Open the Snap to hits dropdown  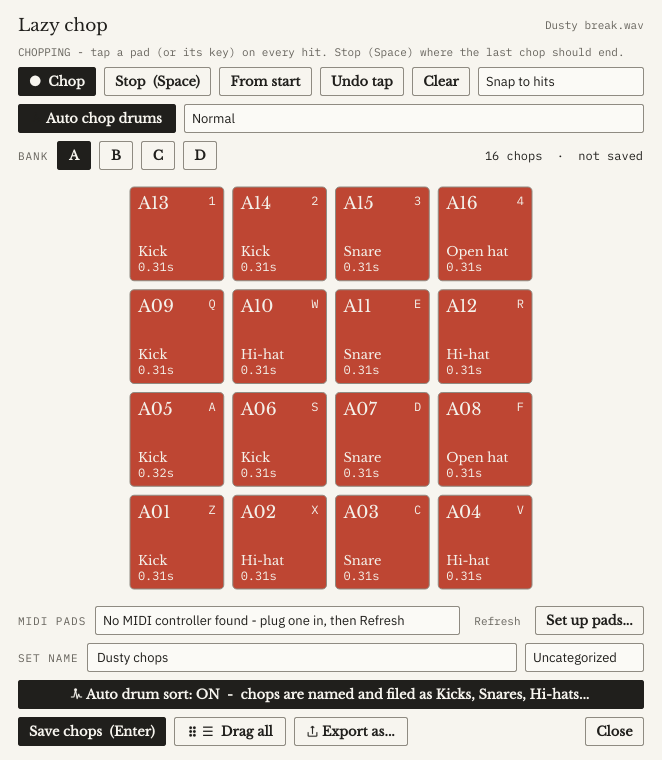tap(561, 81)
